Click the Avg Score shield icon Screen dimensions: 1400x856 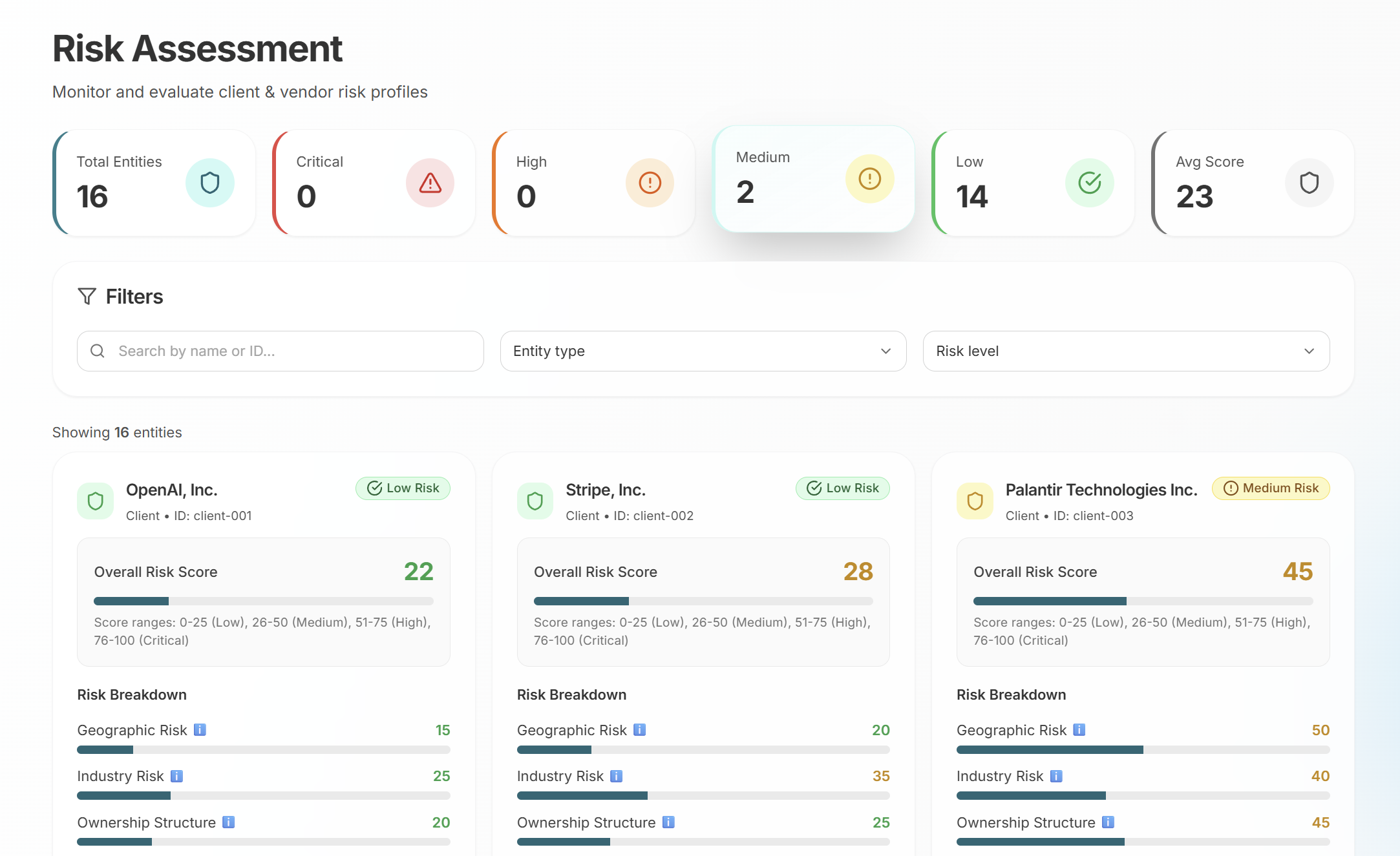[1309, 183]
